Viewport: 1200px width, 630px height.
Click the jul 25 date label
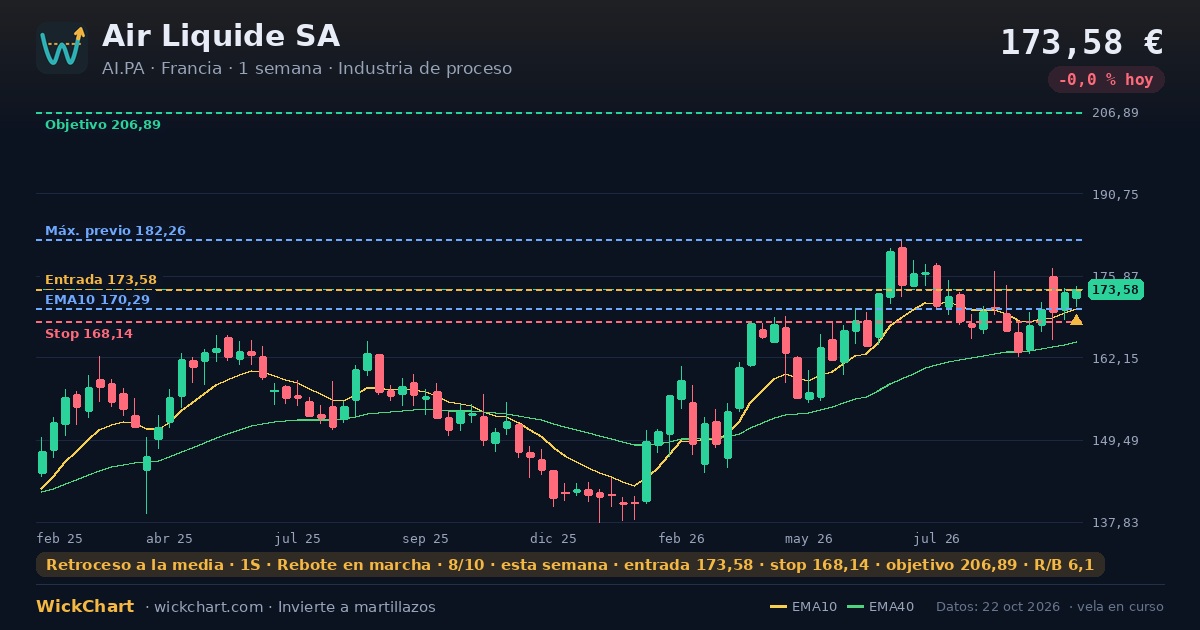(x=298, y=539)
